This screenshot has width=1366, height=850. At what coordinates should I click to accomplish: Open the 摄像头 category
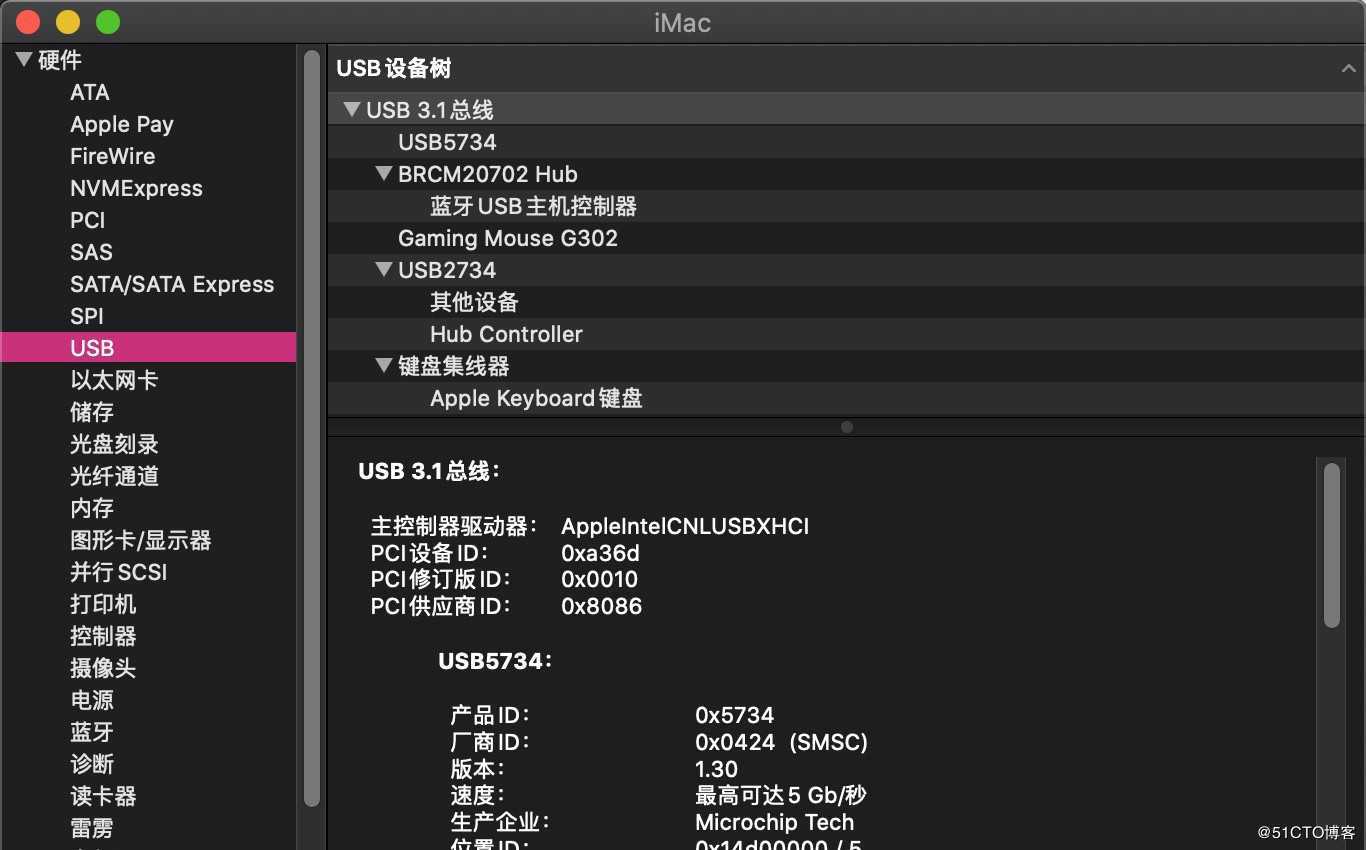(x=103, y=668)
